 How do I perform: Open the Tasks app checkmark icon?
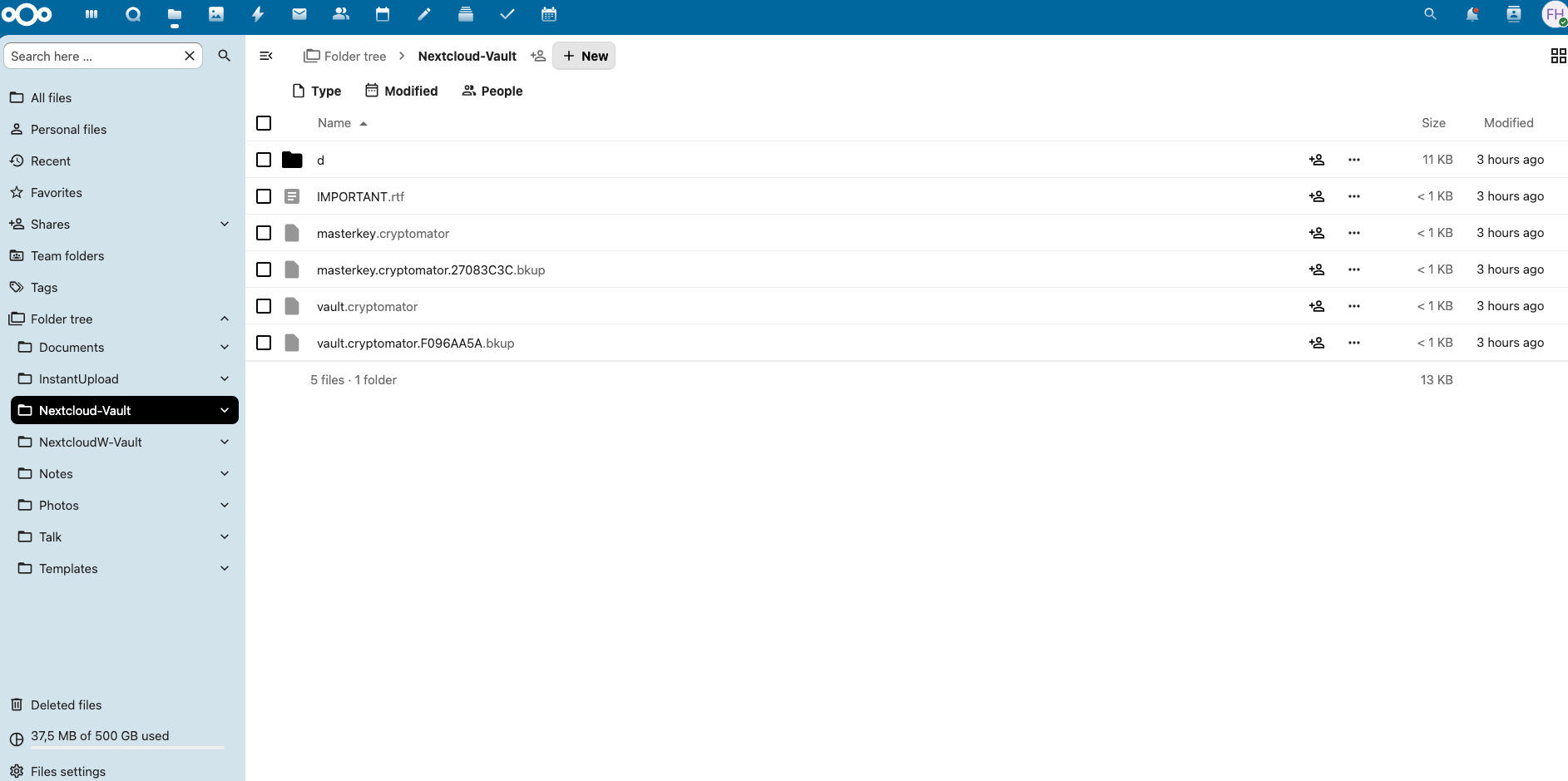(x=507, y=14)
